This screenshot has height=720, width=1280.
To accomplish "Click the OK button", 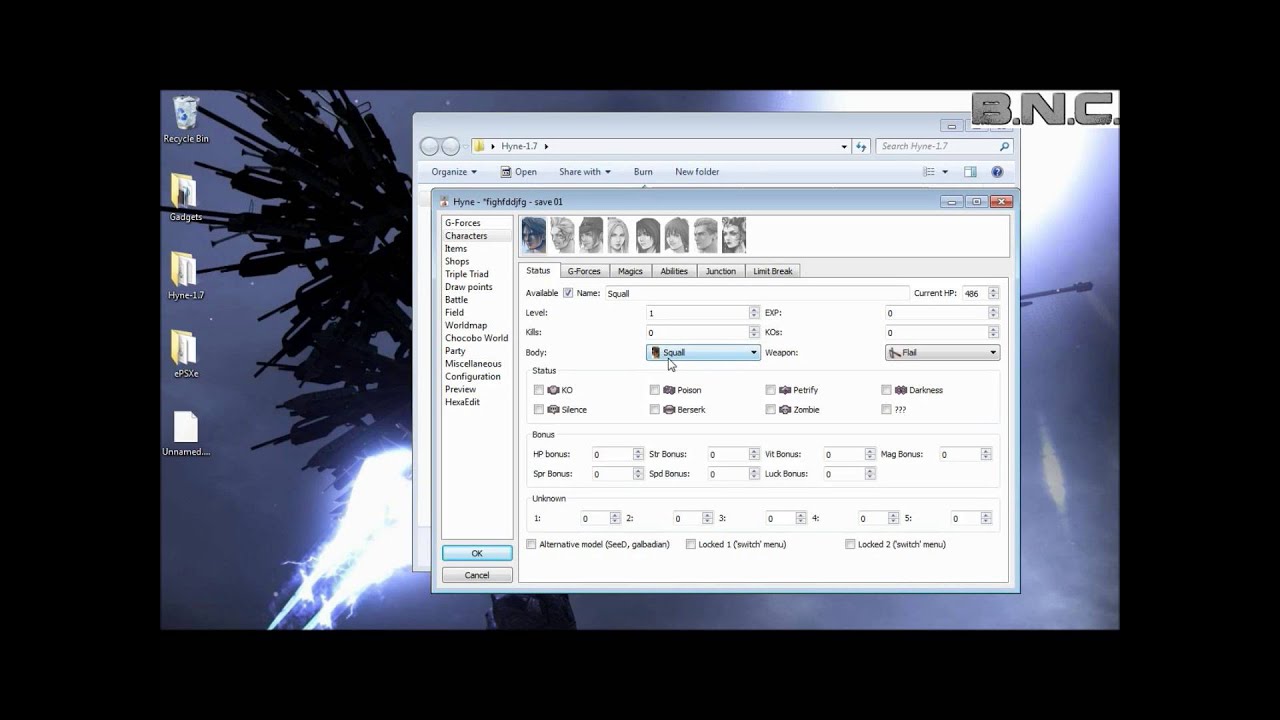I will tap(477, 553).
